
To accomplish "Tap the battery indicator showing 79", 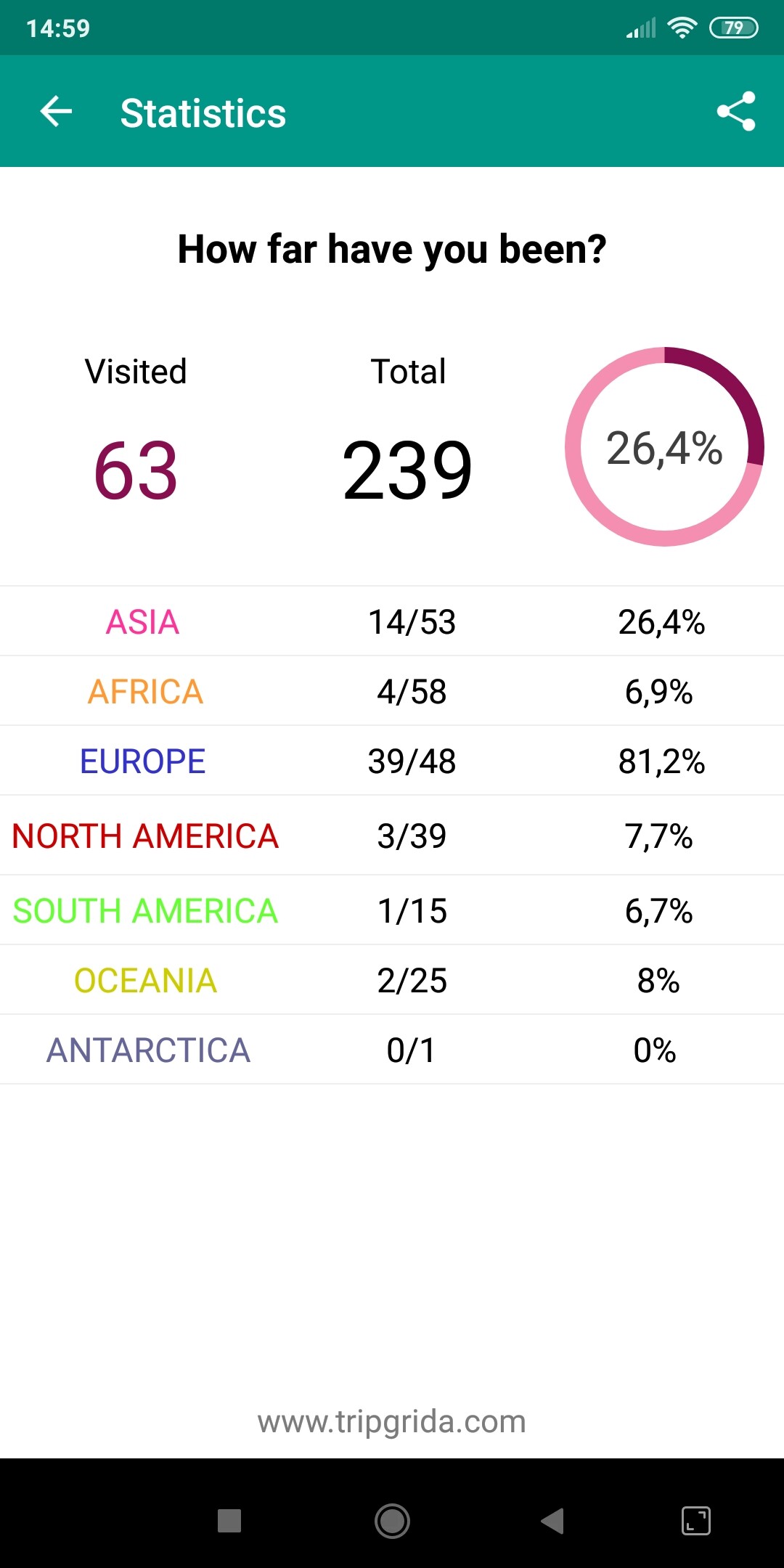I will coord(733,28).
